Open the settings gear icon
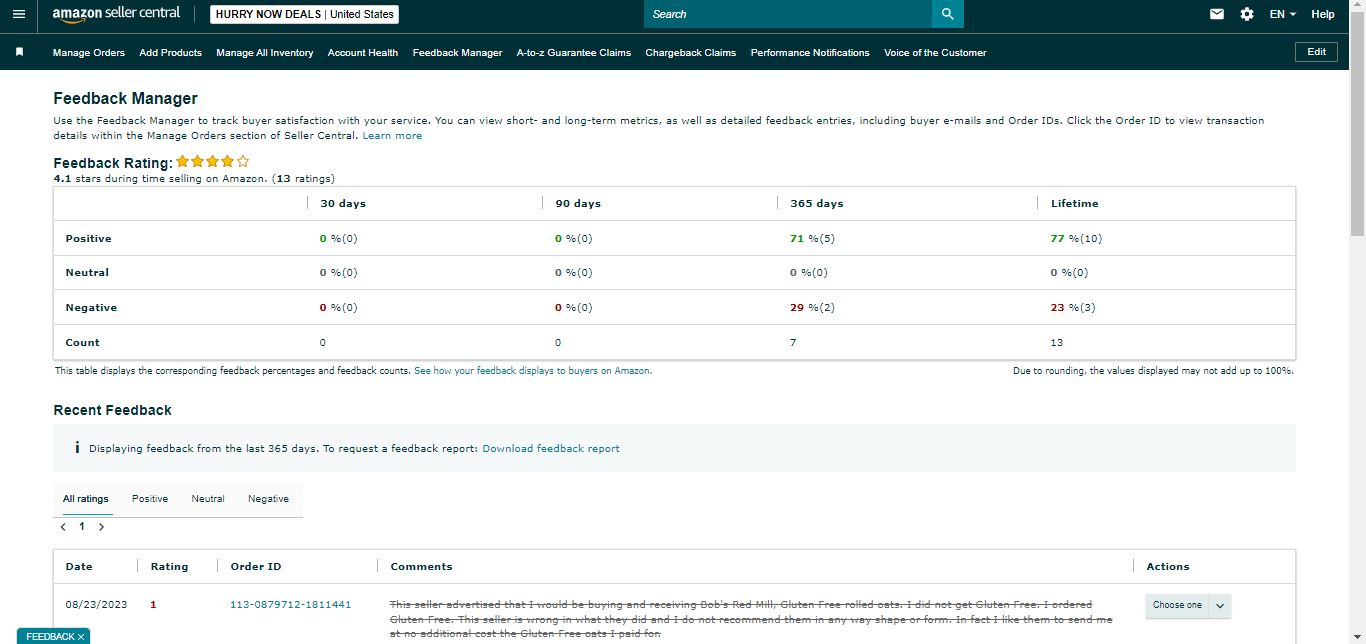This screenshot has width=1366, height=644. click(1246, 14)
